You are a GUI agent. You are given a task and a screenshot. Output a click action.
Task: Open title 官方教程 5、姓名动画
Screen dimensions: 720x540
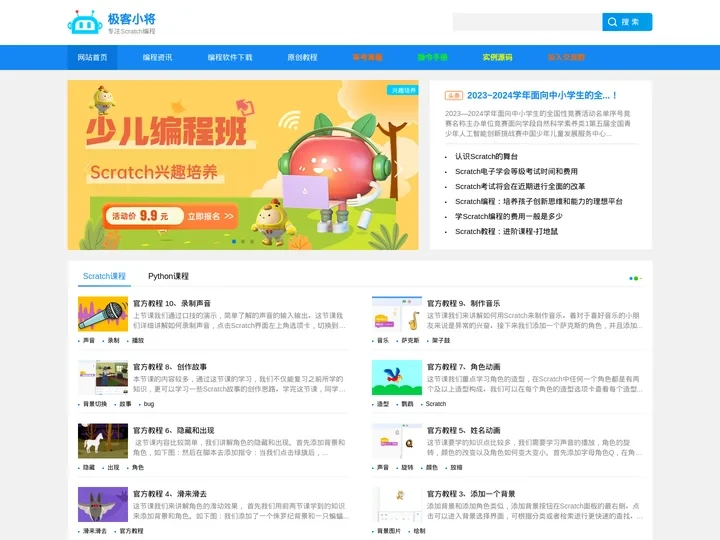pos(463,430)
